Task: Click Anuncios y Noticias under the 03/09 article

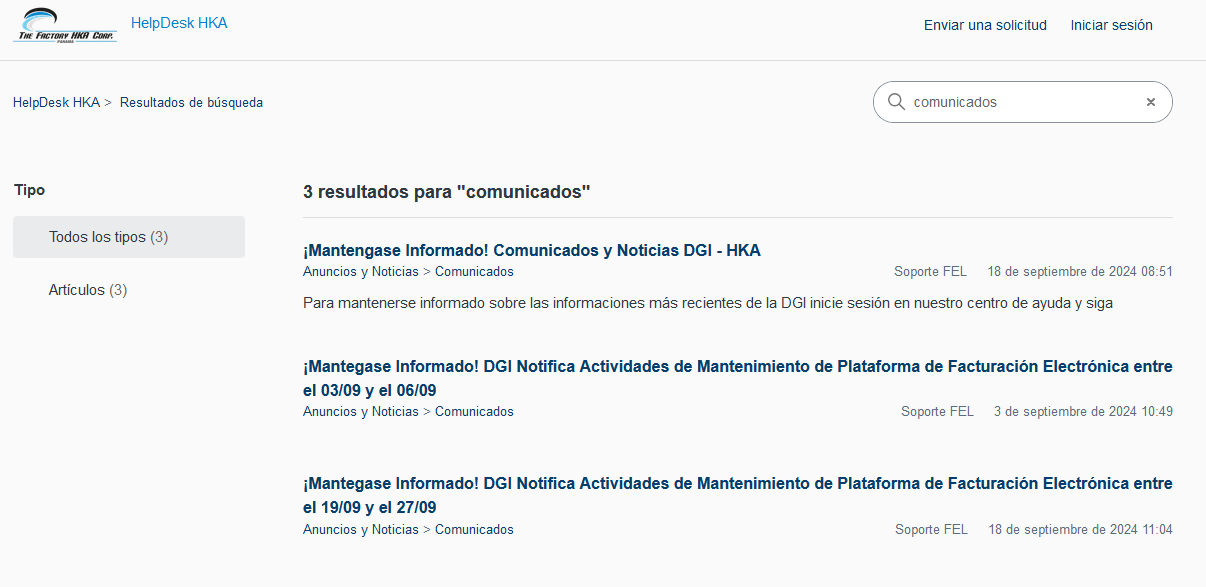Action: point(360,412)
